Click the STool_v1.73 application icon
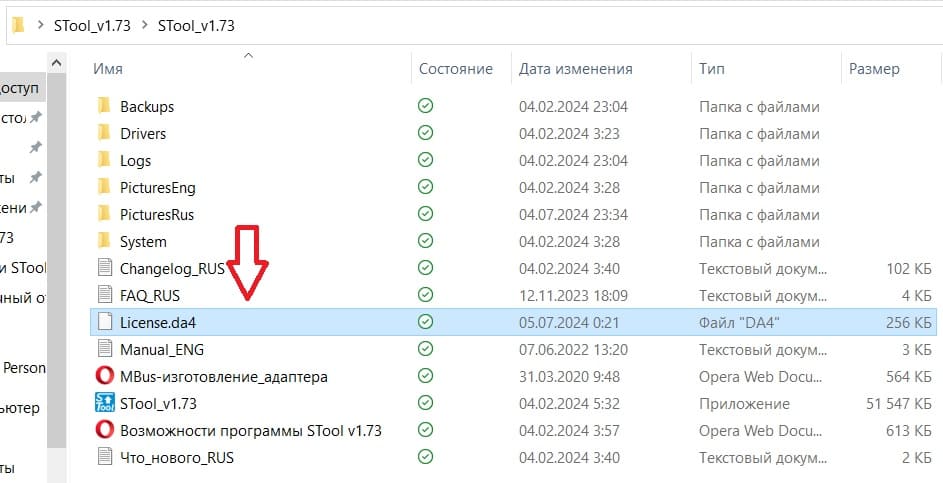The height and width of the screenshot is (483, 943). (105, 403)
